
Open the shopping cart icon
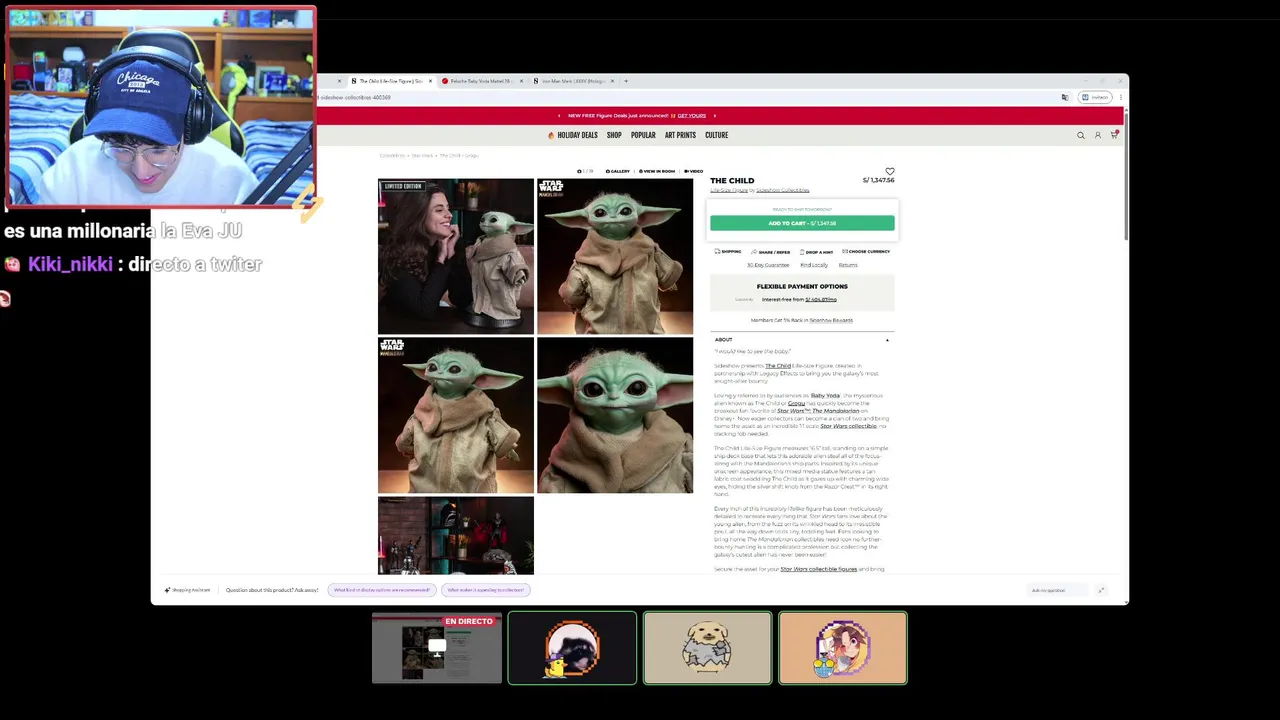click(1114, 135)
